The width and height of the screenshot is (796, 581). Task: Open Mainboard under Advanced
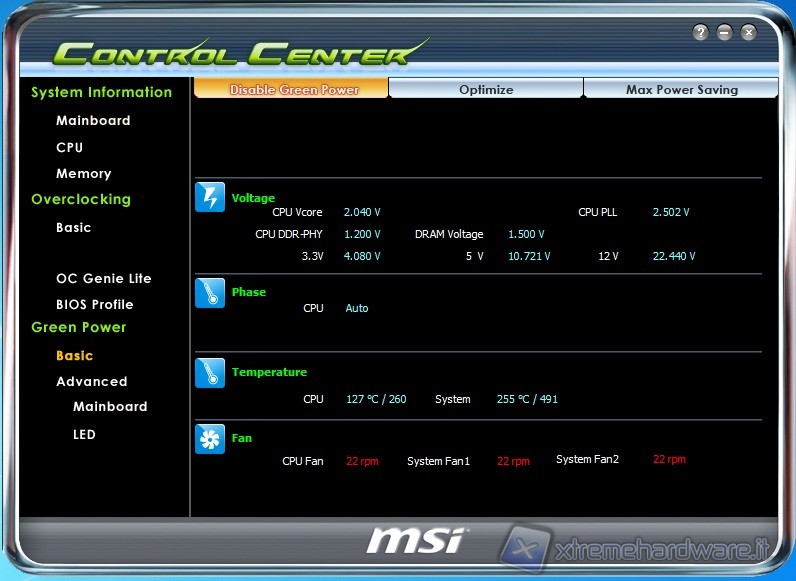pyautogui.click(x=110, y=406)
